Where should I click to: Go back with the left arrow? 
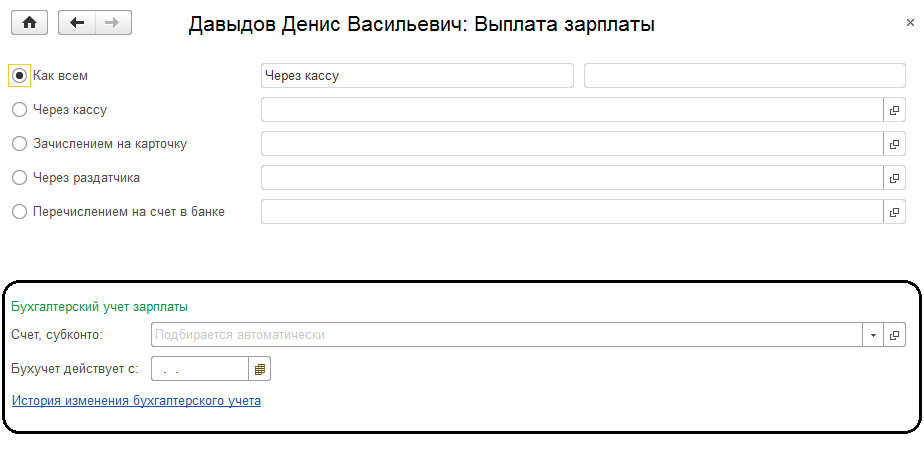point(79,23)
